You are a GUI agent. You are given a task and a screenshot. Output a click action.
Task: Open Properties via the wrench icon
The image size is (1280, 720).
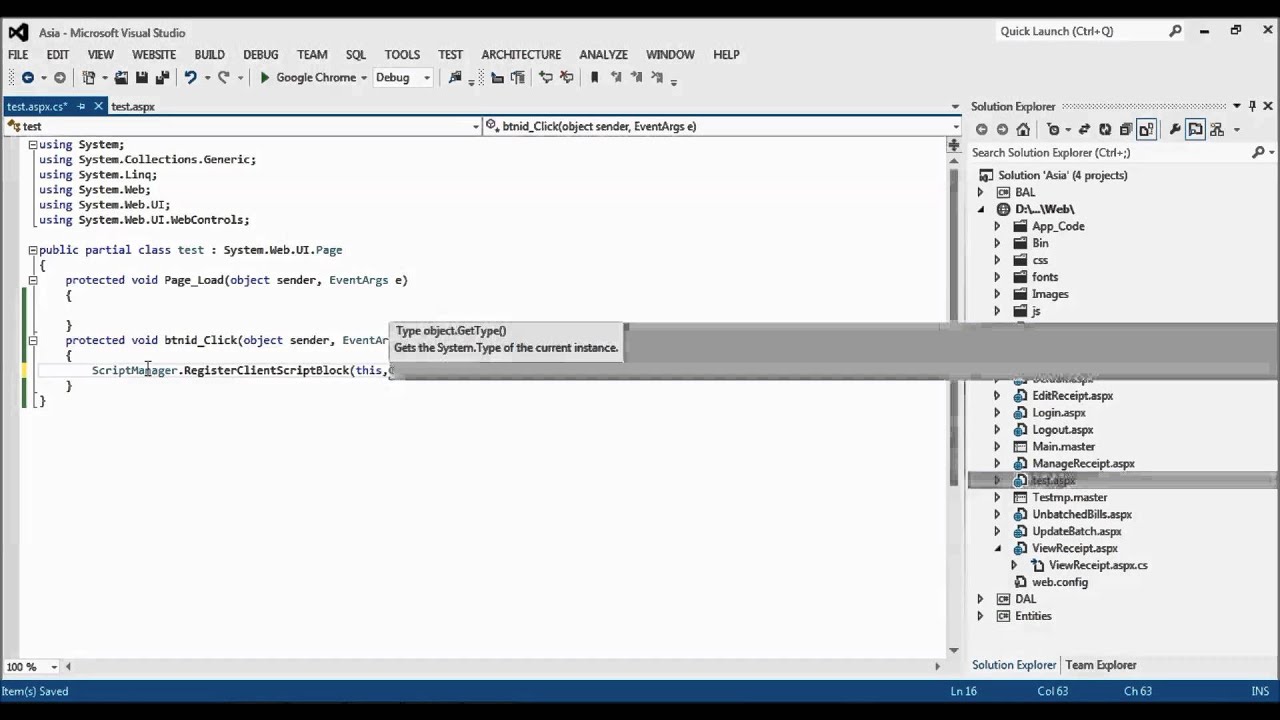[x=1175, y=129]
